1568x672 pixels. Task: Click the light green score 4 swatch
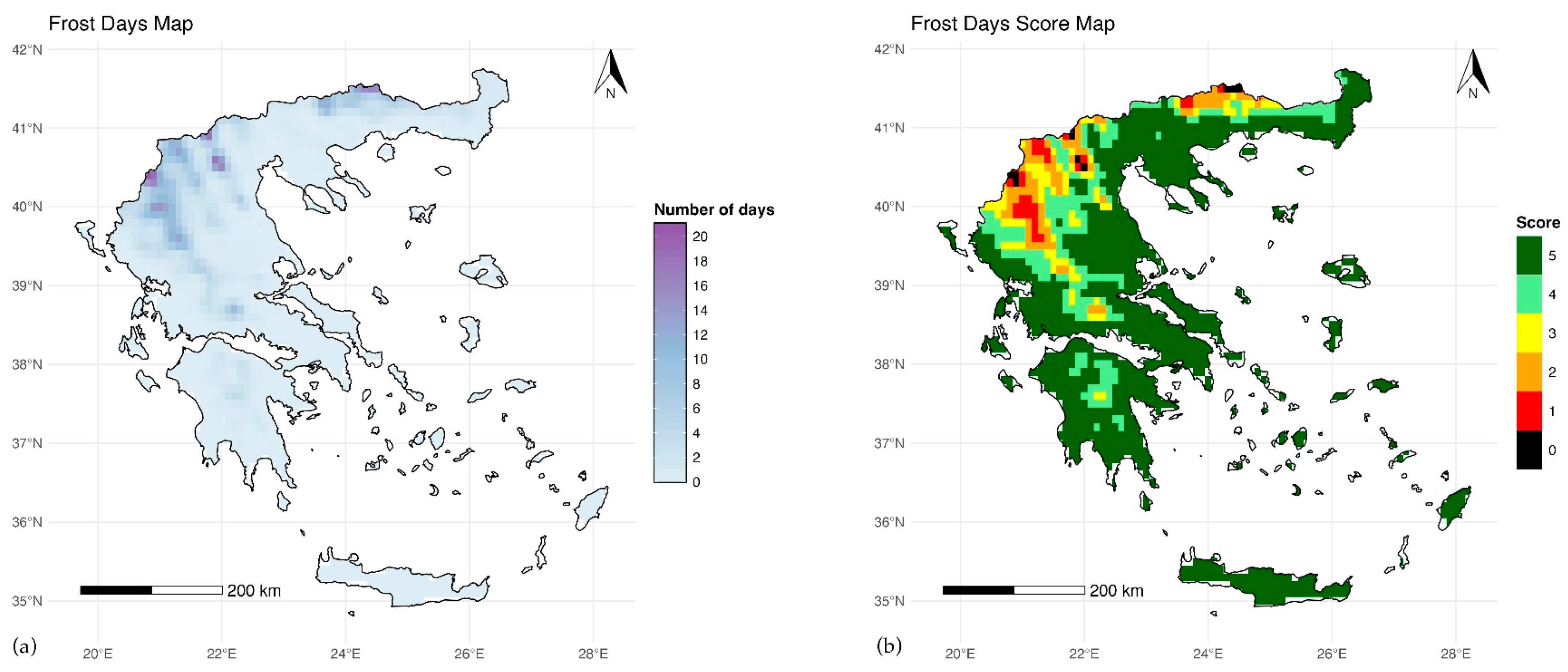tap(1528, 294)
